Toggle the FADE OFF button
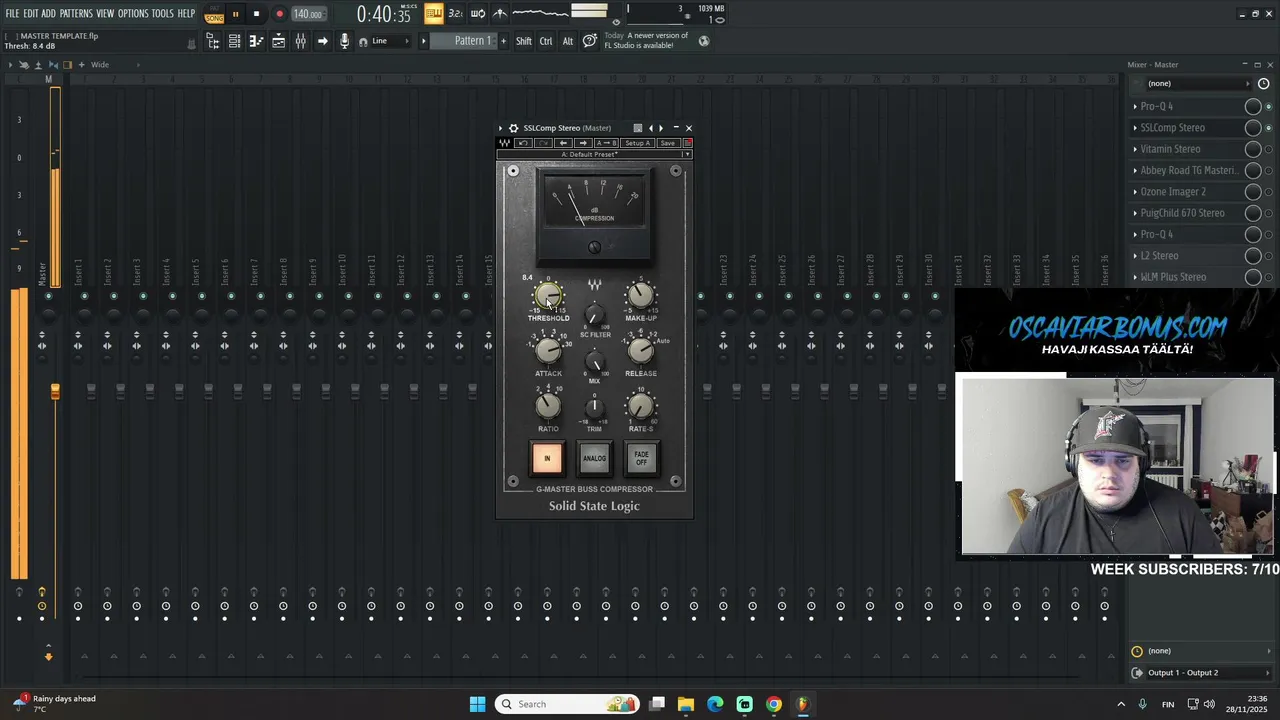The image size is (1280, 720). pyautogui.click(x=641, y=458)
